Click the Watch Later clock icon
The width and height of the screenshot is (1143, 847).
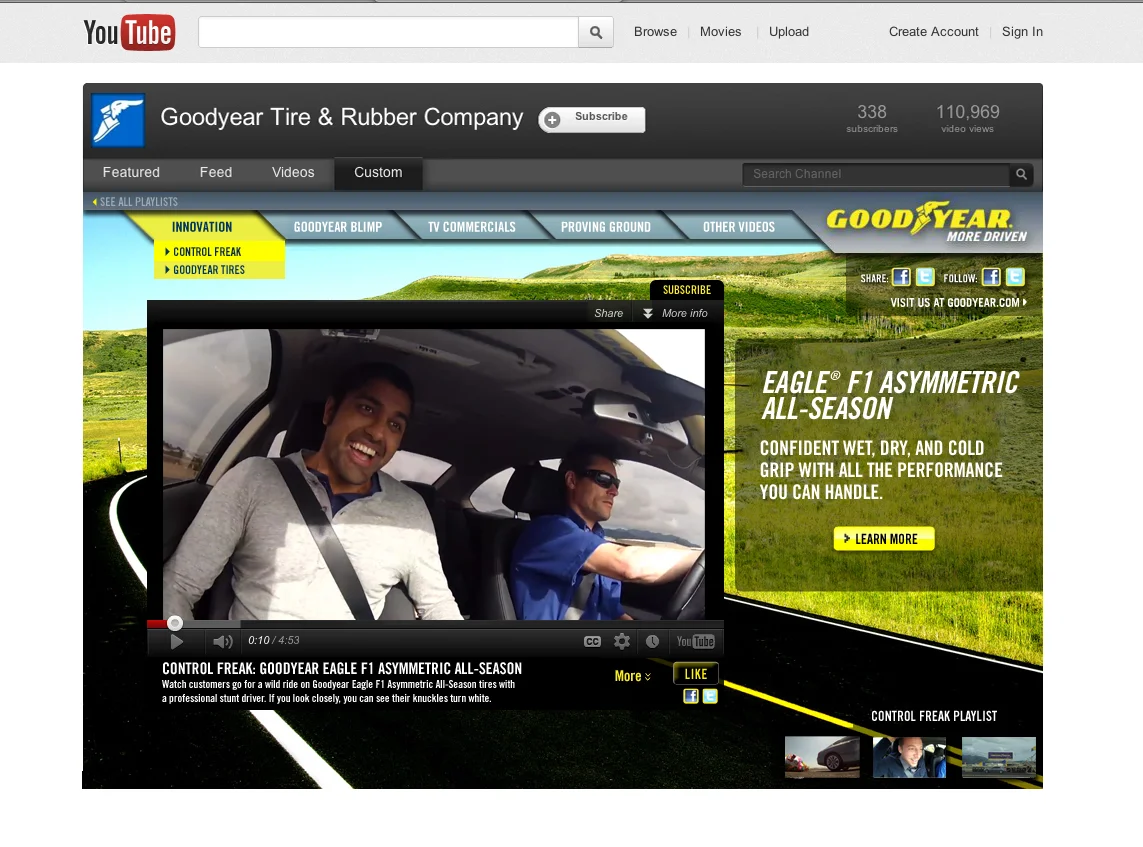(652, 641)
